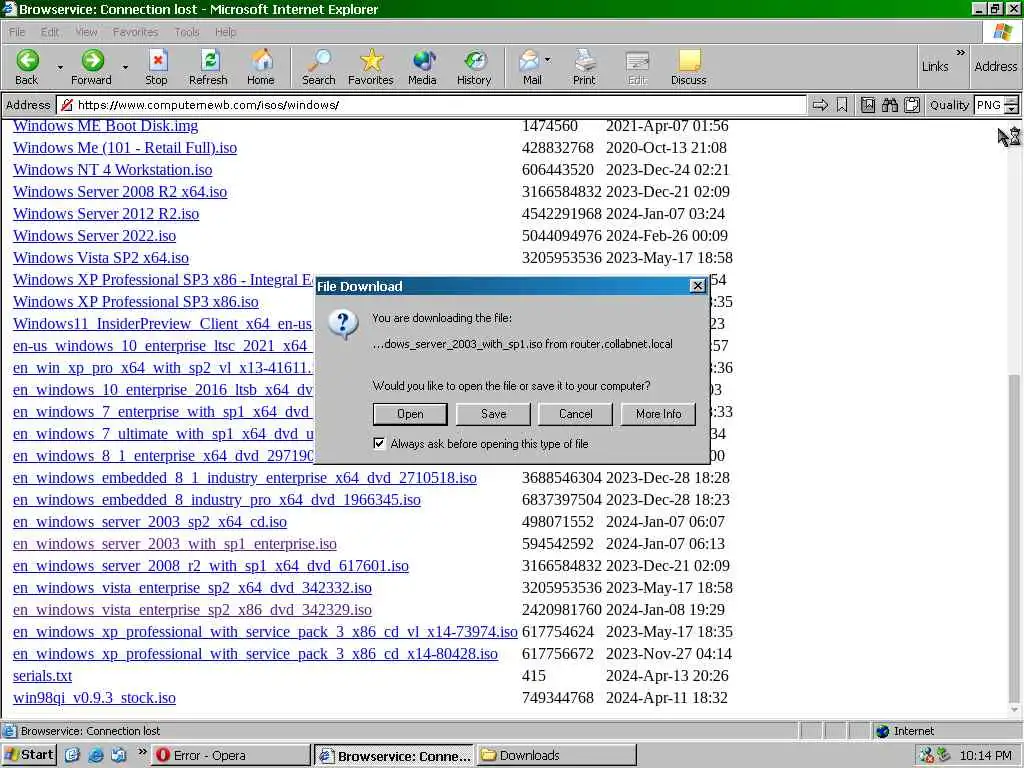
Task: Click the Quality PNG spinner arrows
Action: pos(1012,104)
